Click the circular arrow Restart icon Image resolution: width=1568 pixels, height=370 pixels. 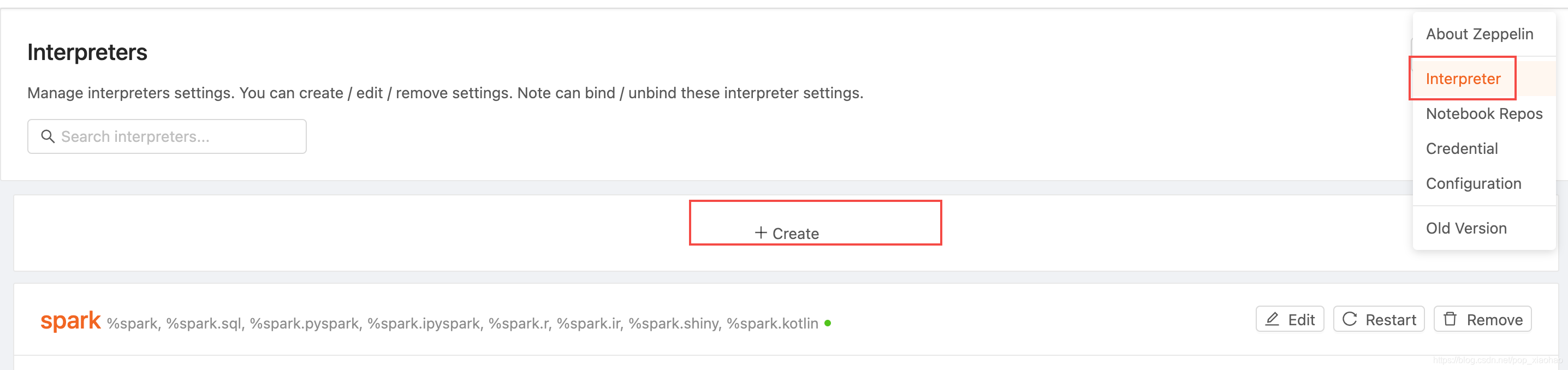tap(1350, 319)
